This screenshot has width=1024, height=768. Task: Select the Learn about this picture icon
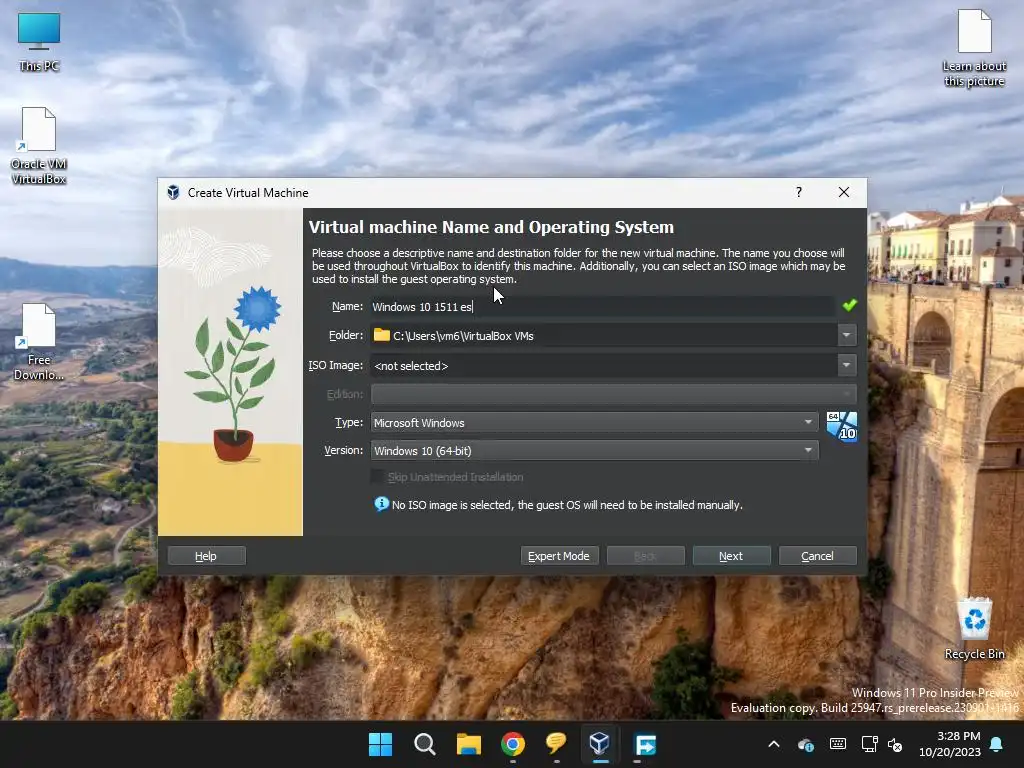coord(974,47)
